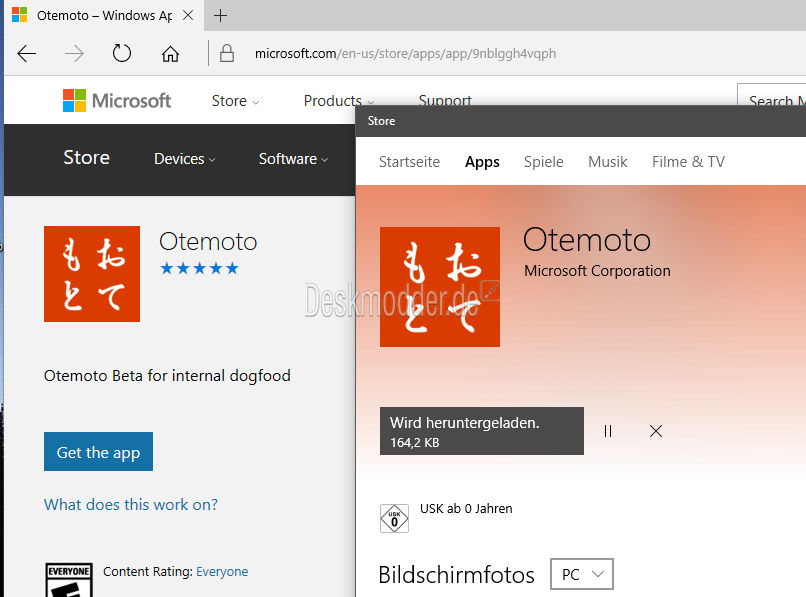Click the five-star rating on the web page
The height and width of the screenshot is (597, 806).
[199, 268]
